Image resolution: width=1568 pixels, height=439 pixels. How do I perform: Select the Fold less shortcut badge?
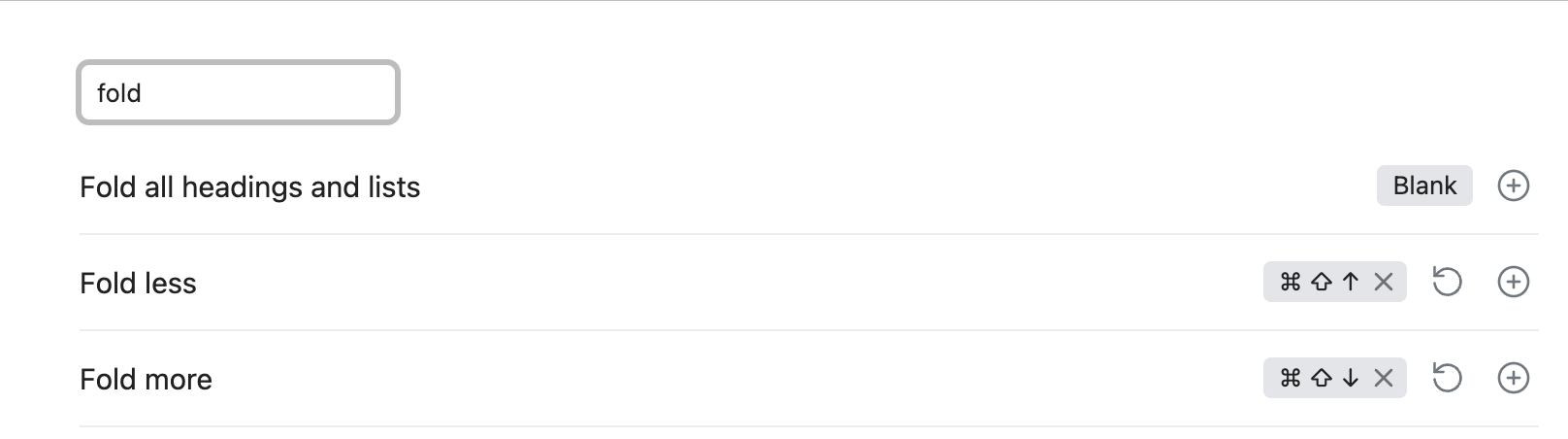coord(1334,282)
